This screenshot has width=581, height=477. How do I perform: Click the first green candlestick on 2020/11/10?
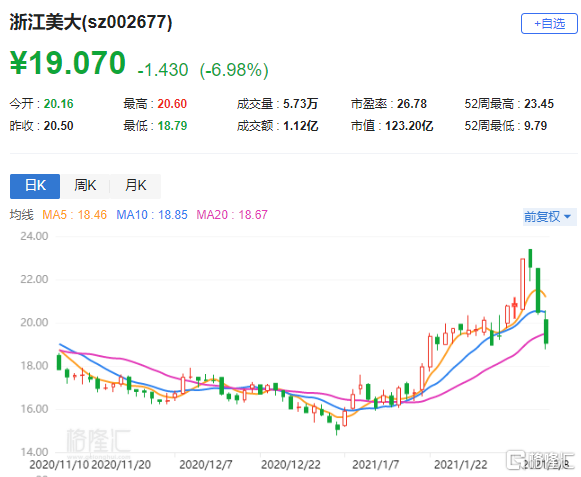point(59,362)
